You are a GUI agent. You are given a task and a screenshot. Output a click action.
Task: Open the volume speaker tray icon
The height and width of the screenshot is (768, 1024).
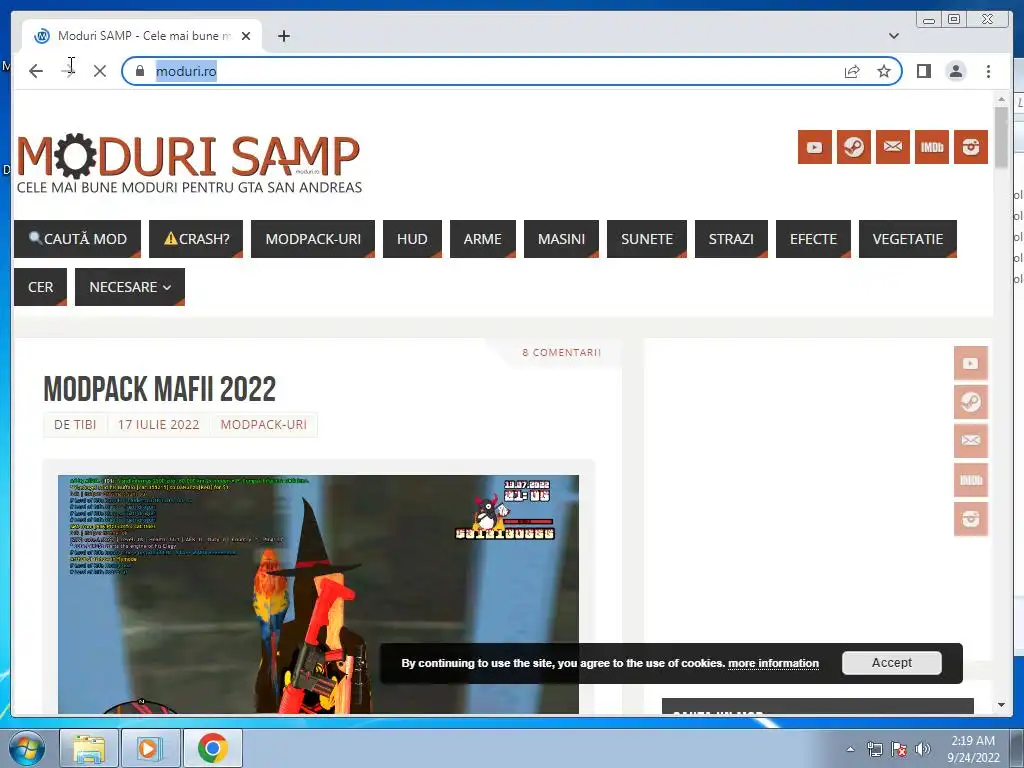[x=923, y=749]
